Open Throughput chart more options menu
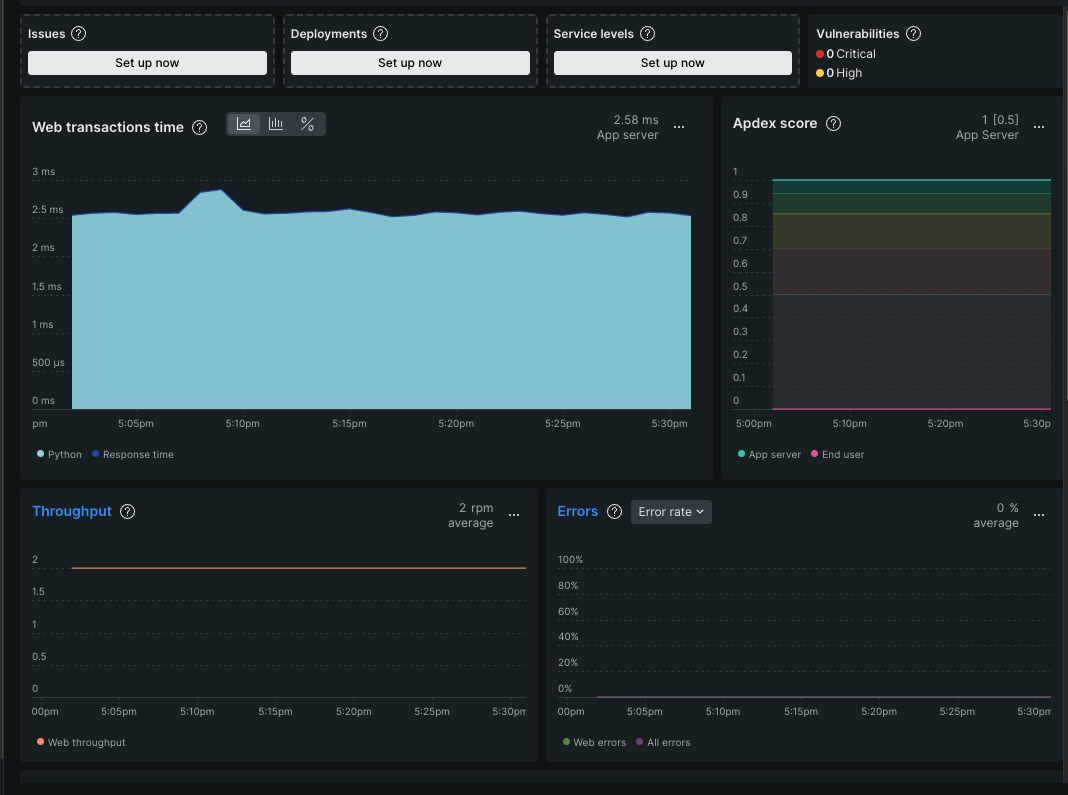1068x795 pixels. (514, 515)
